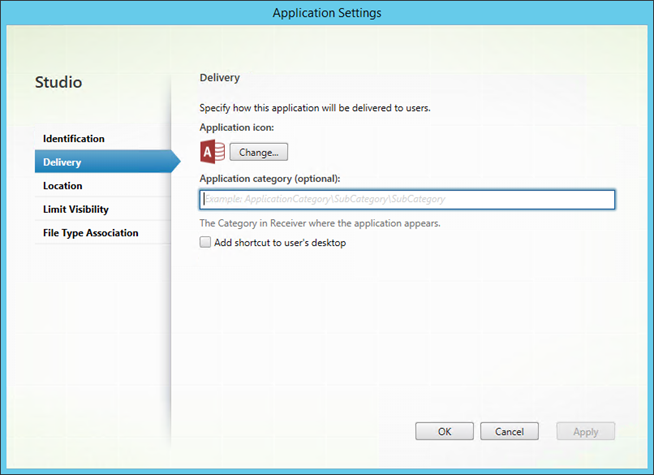Open the Location section
This screenshot has height=475, width=654.
tap(63, 186)
